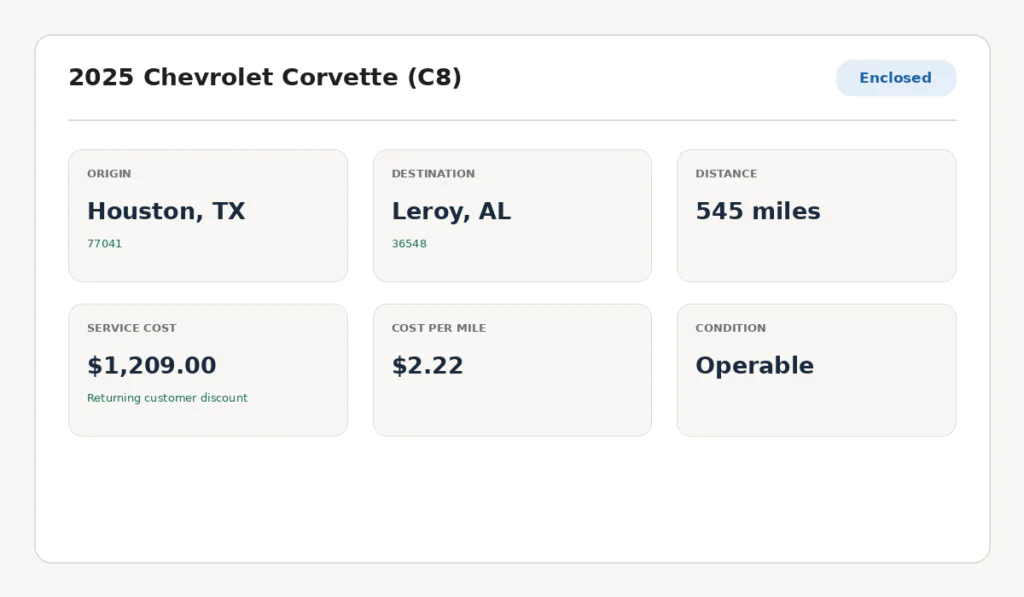Click the Service Cost label heading

132,328
